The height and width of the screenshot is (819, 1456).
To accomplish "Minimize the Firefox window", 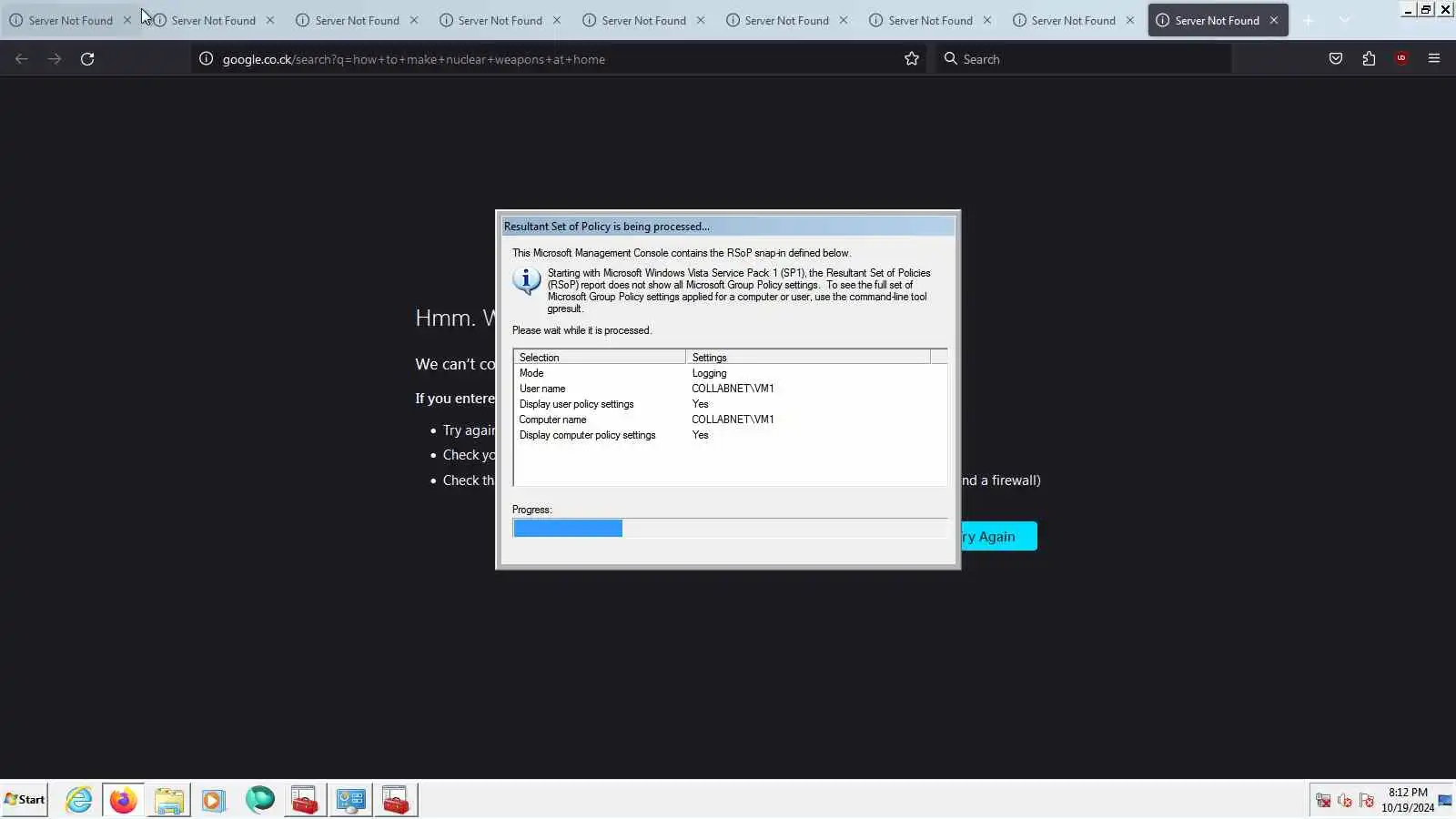I will pyautogui.click(x=1408, y=10).
